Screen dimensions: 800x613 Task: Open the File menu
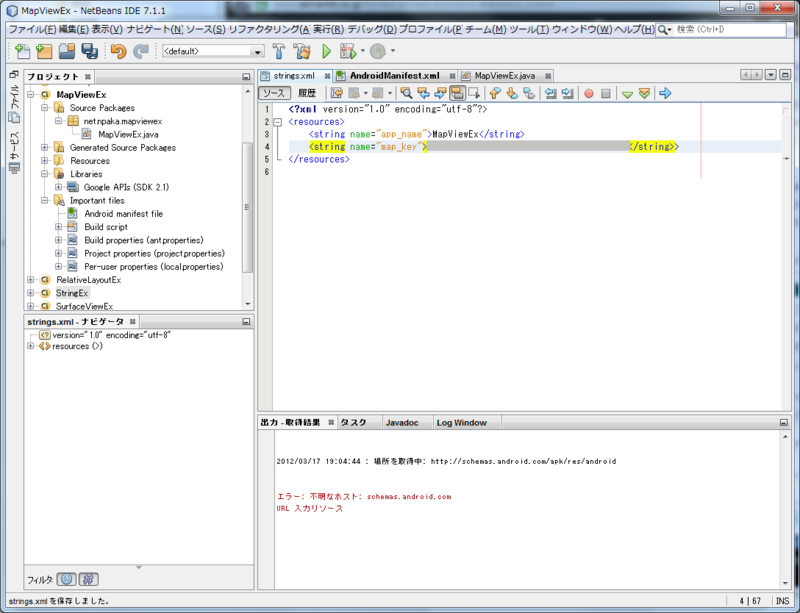[x=32, y=30]
